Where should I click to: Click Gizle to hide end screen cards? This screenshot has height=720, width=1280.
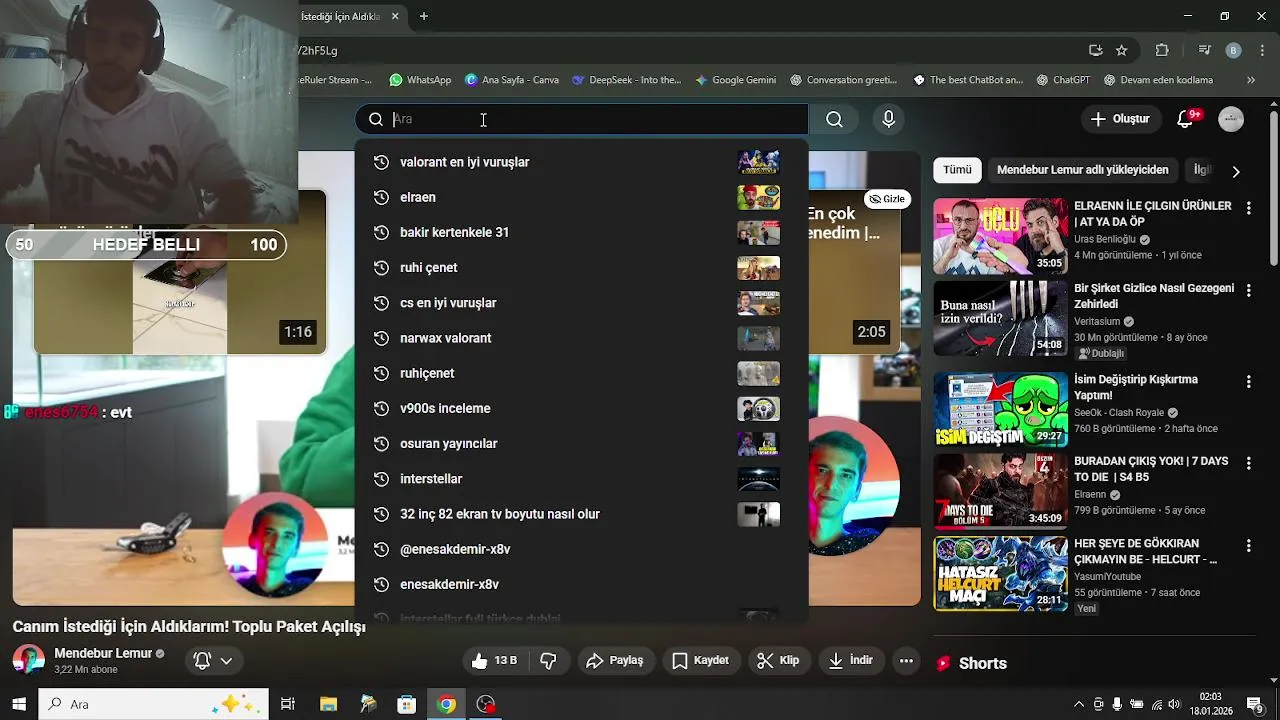click(887, 199)
